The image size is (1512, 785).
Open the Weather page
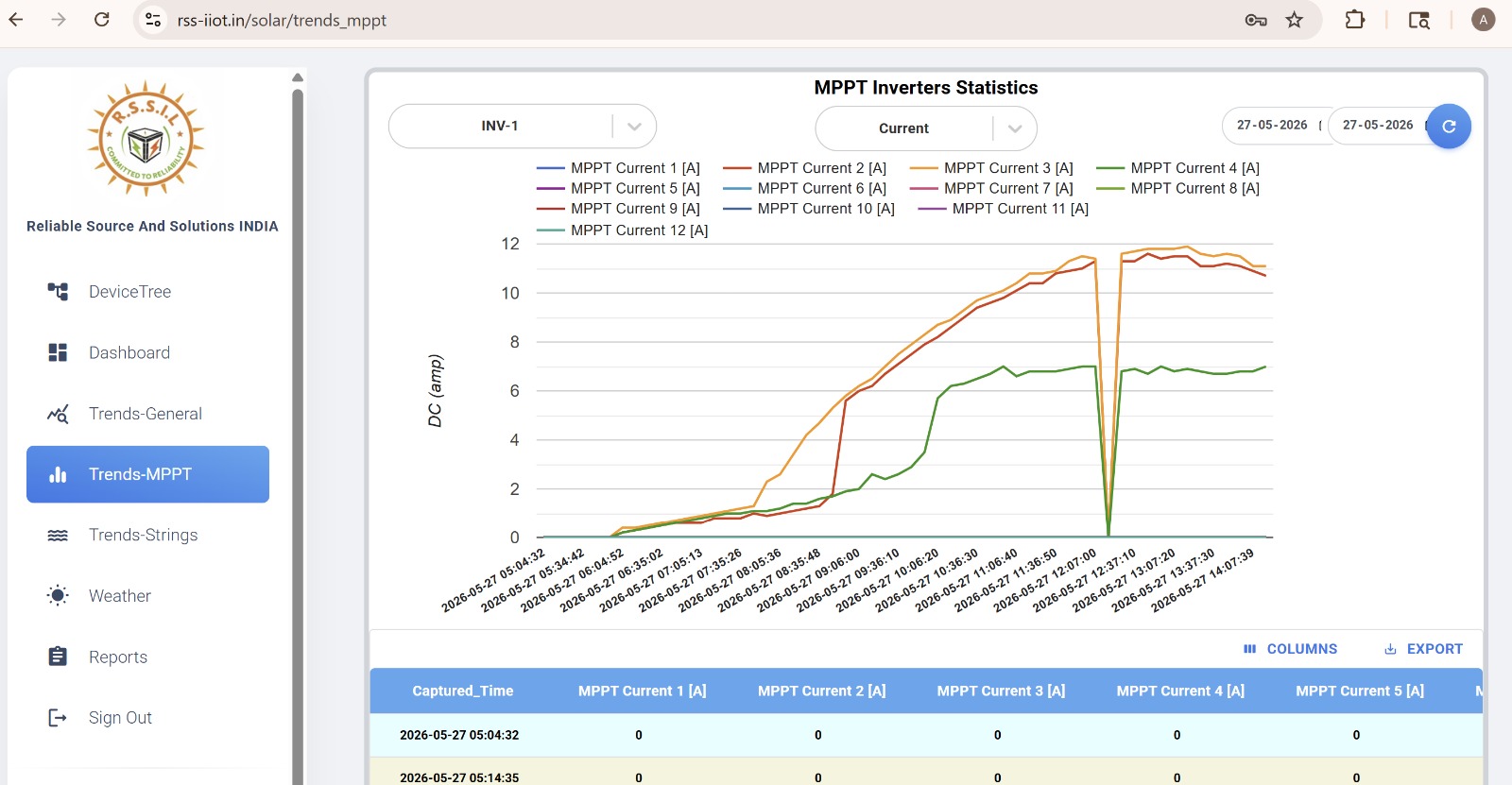(x=119, y=596)
